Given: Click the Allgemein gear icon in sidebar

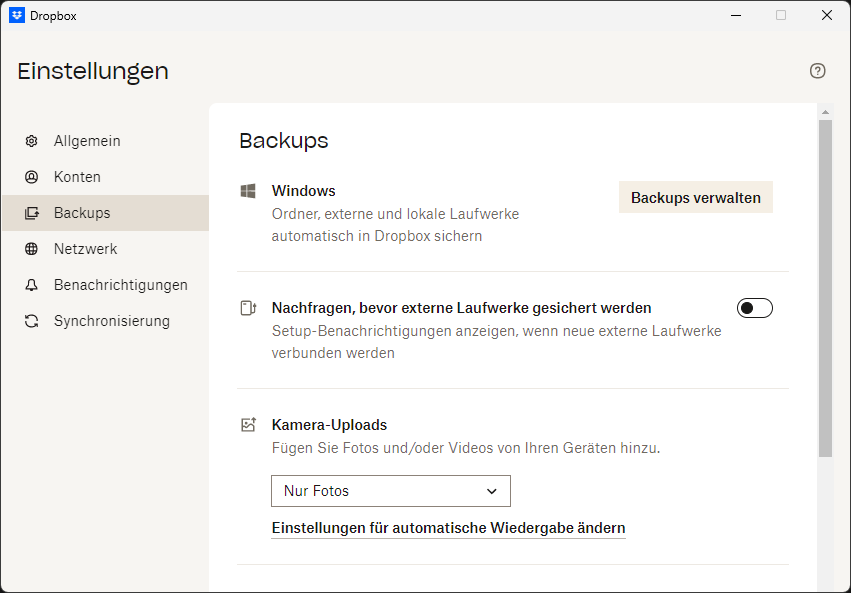Looking at the screenshot, I should click(x=32, y=141).
